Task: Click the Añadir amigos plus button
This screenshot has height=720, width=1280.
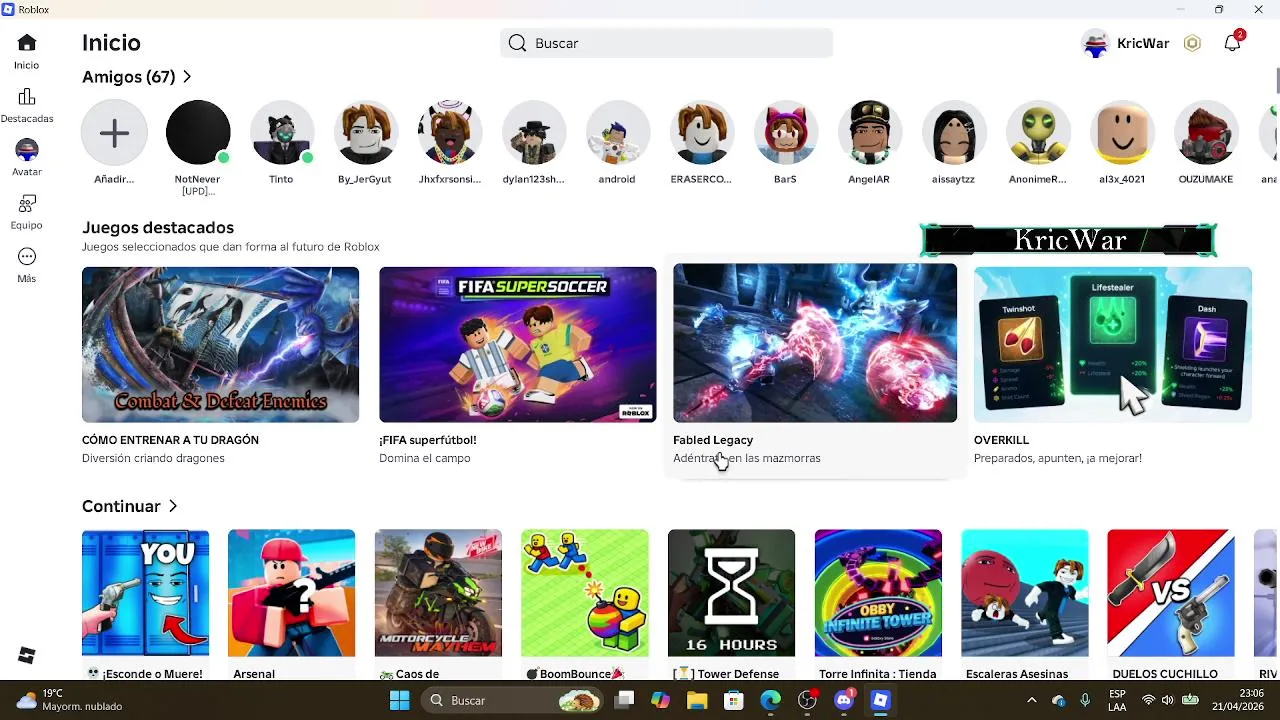Action: tap(114, 132)
